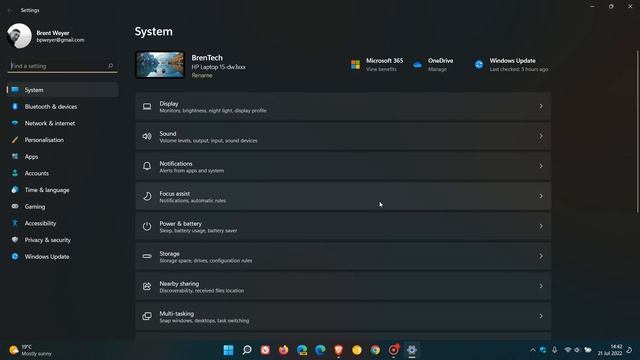This screenshot has height=360, width=640.
Task: Click the Wi-Fi network tray icon
Action: pos(567,350)
